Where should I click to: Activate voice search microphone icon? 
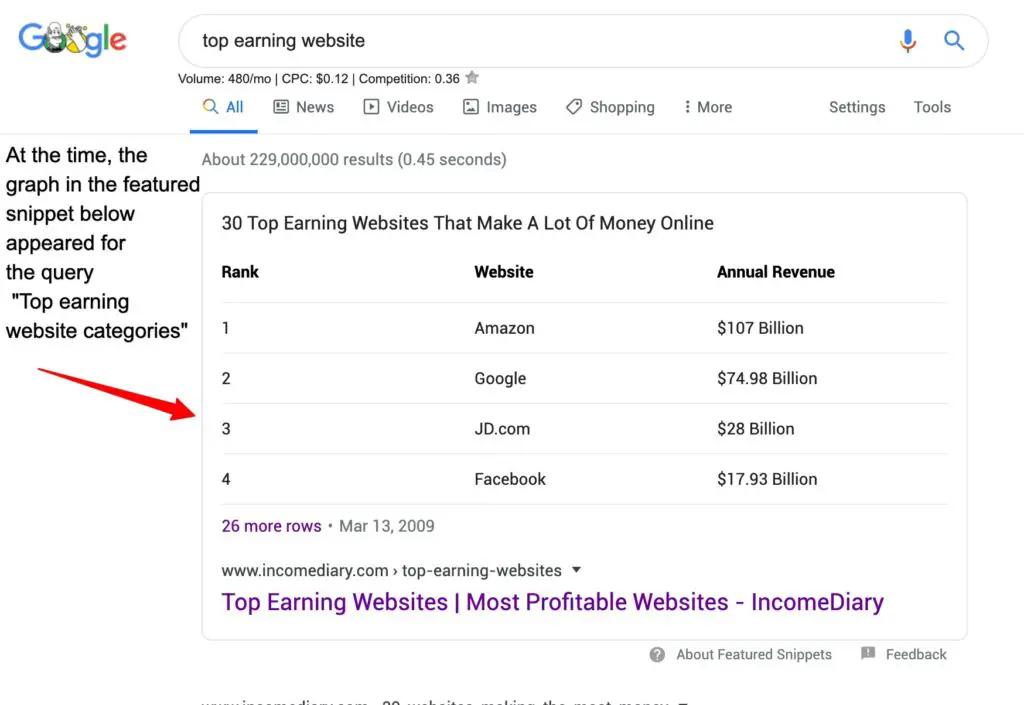coord(907,40)
